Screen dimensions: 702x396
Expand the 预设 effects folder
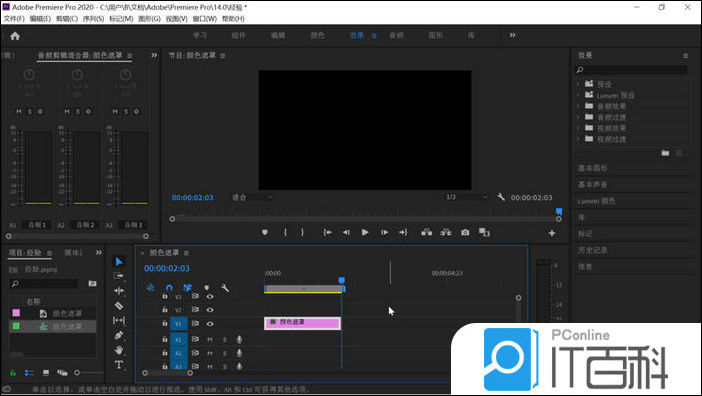578,84
